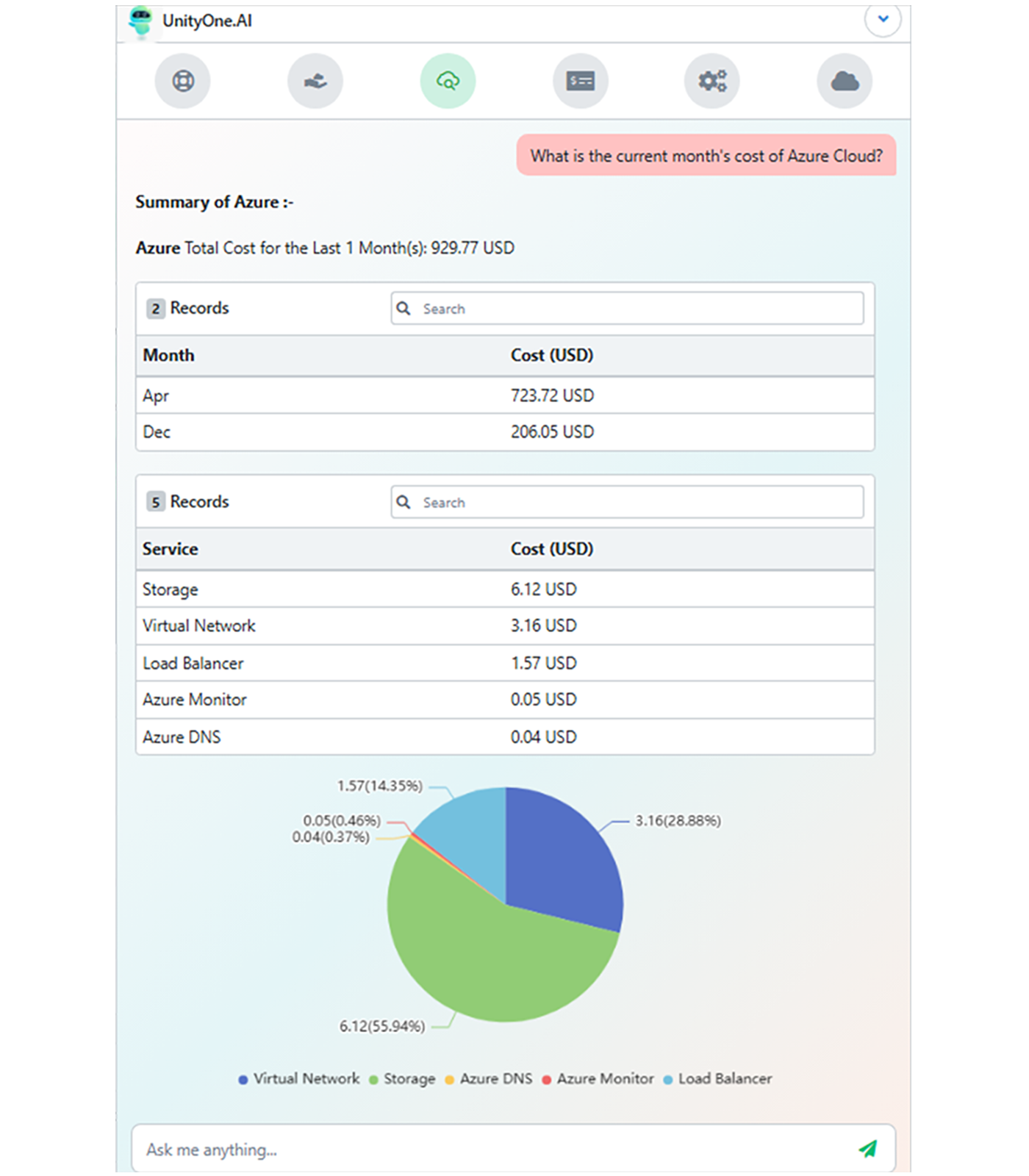
Task: Open the lifebuoy support icon
Action: click(182, 81)
